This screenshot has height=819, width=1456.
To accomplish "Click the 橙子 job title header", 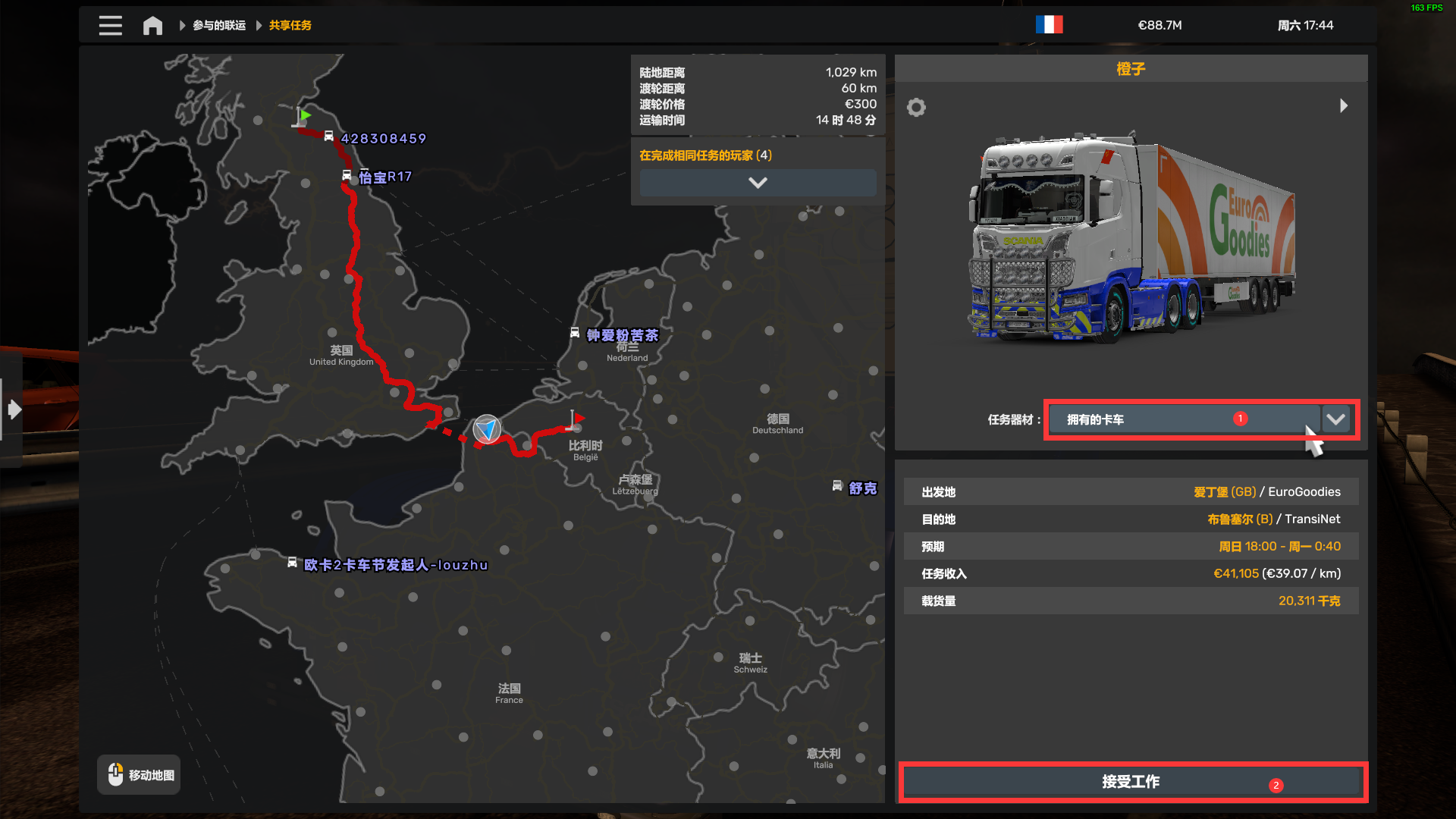I will tap(1131, 69).
